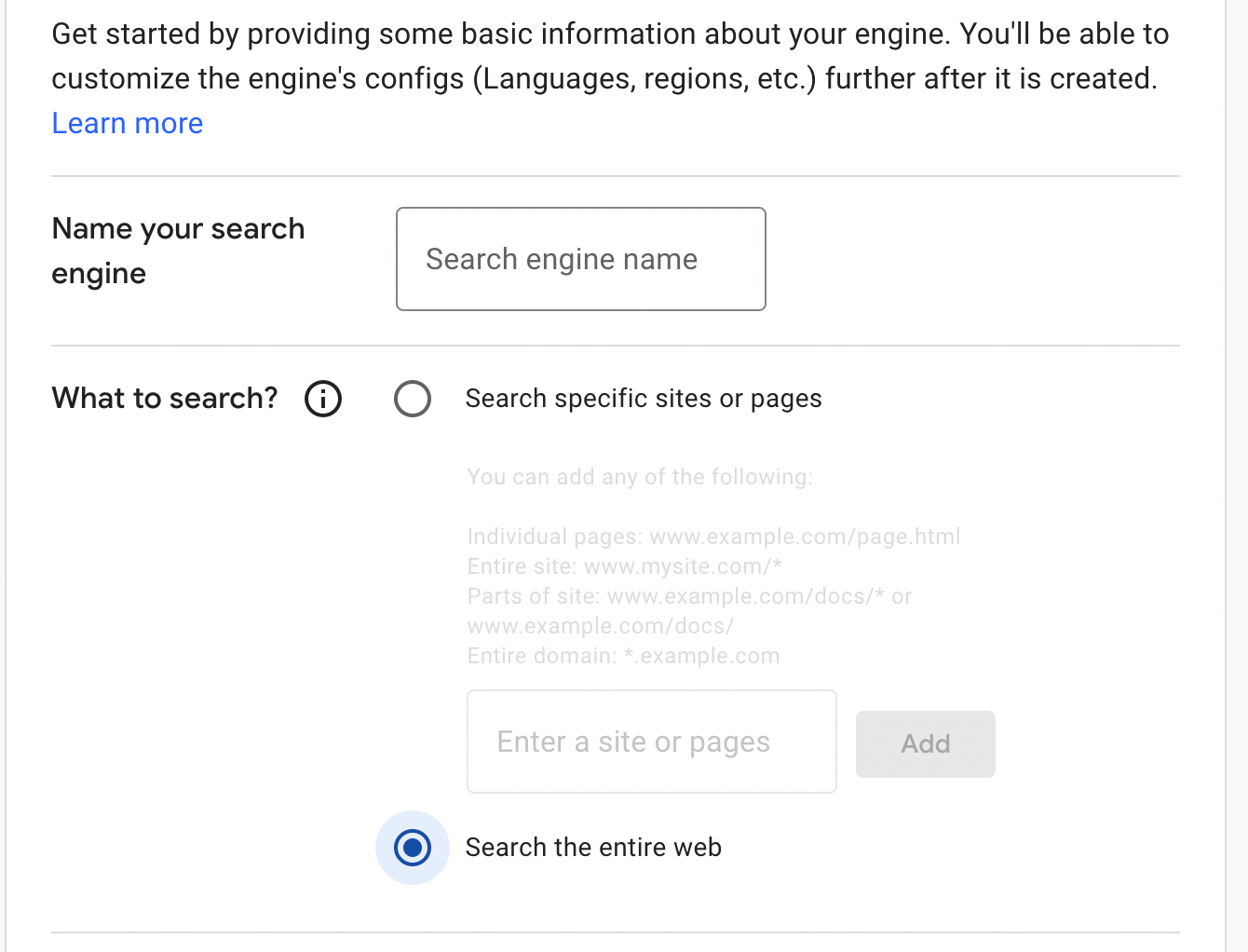Viewport: 1248px width, 952px height.
Task: Click the 'You can add any of the following' hint
Action: (640, 477)
